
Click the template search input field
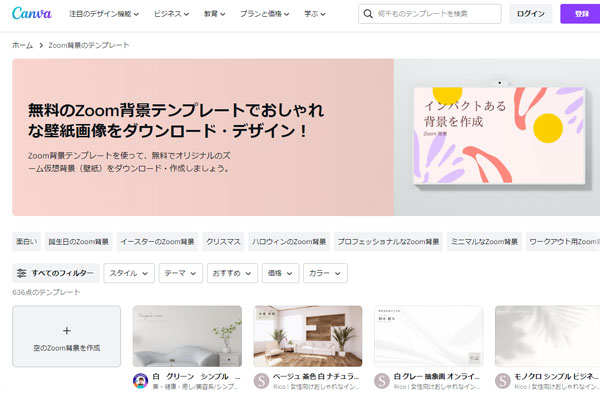coord(430,14)
